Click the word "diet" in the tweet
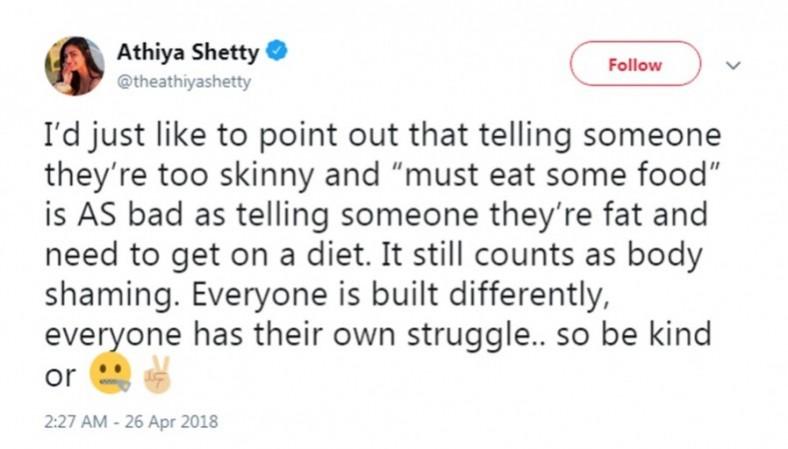The width and height of the screenshot is (788, 449). [x=335, y=254]
